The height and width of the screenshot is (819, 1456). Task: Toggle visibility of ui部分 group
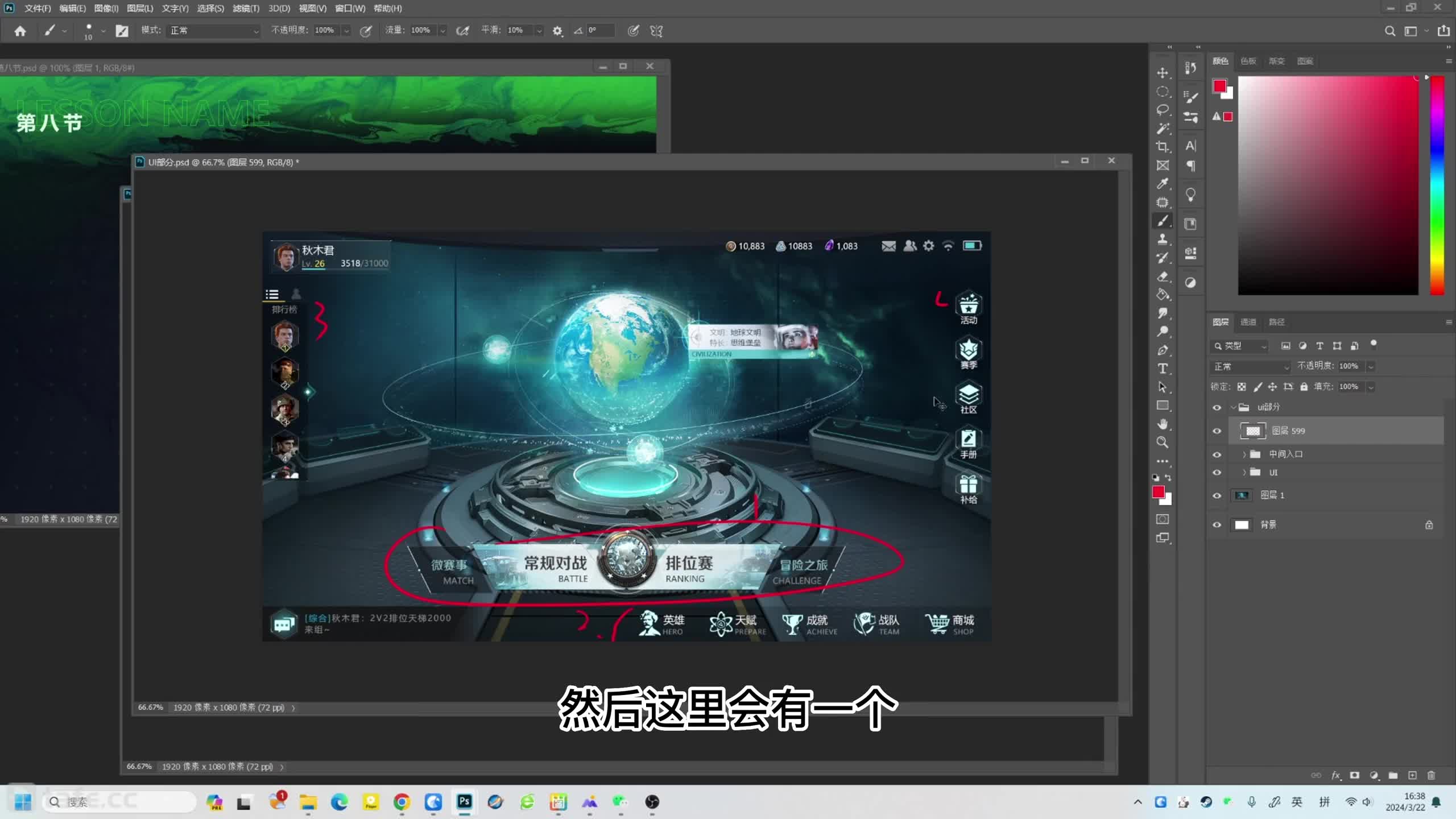[1217, 407]
